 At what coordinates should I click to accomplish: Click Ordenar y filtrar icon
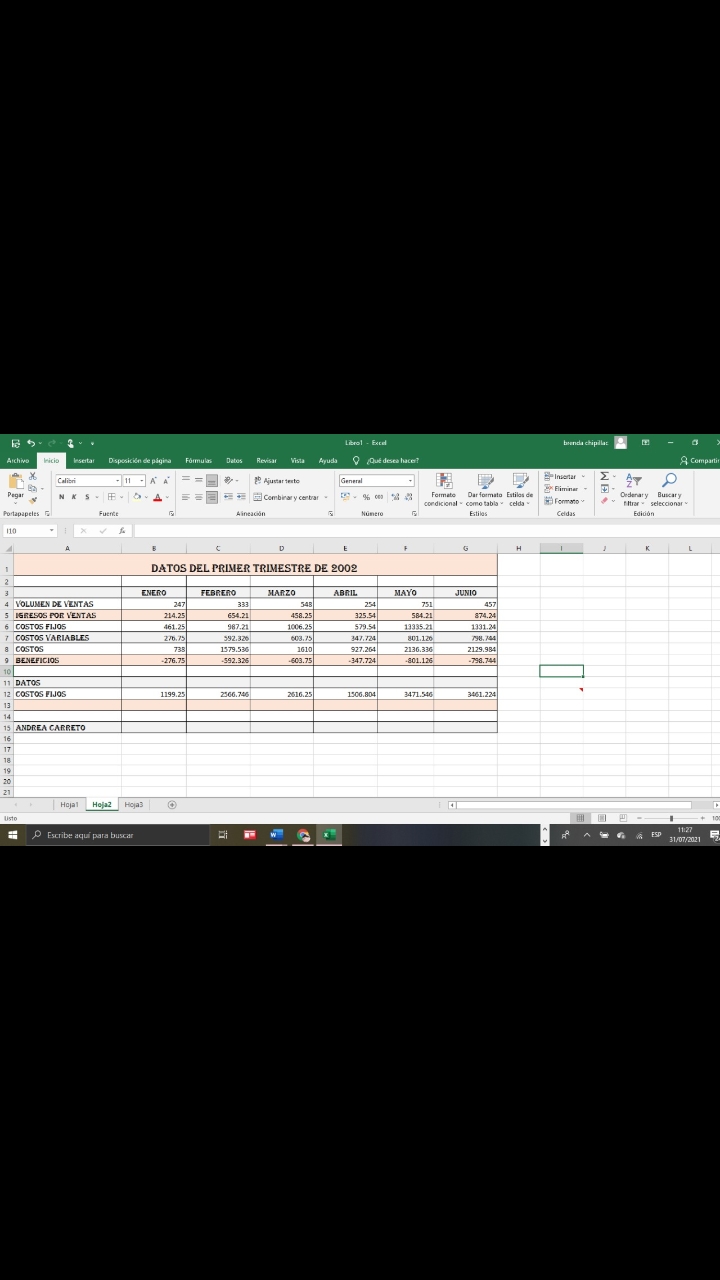(634, 481)
